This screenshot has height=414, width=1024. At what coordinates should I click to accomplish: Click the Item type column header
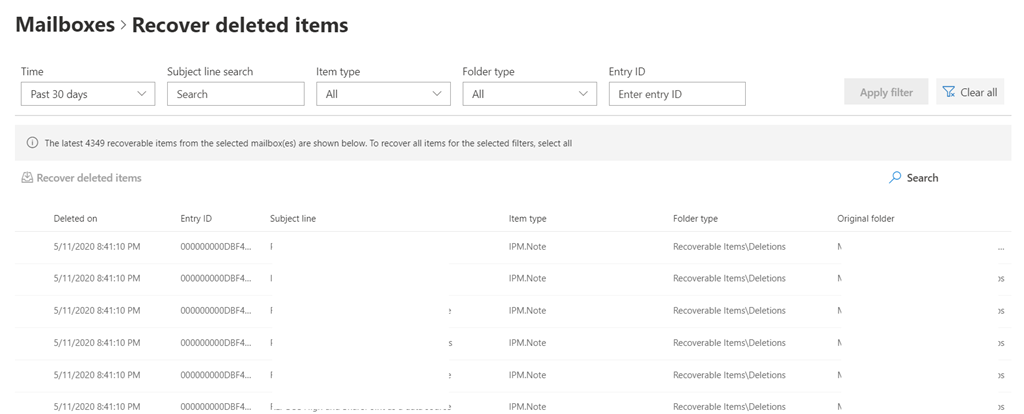(x=527, y=218)
